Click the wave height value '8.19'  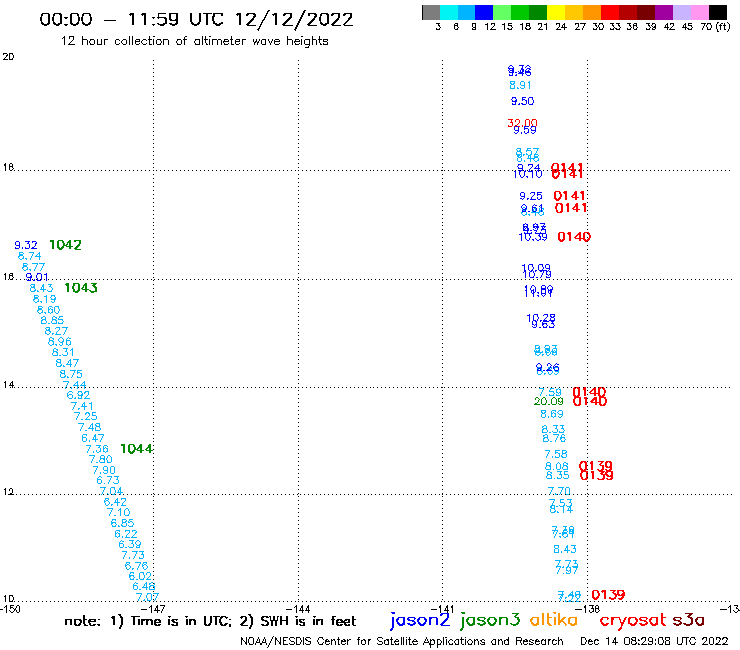[44, 299]
